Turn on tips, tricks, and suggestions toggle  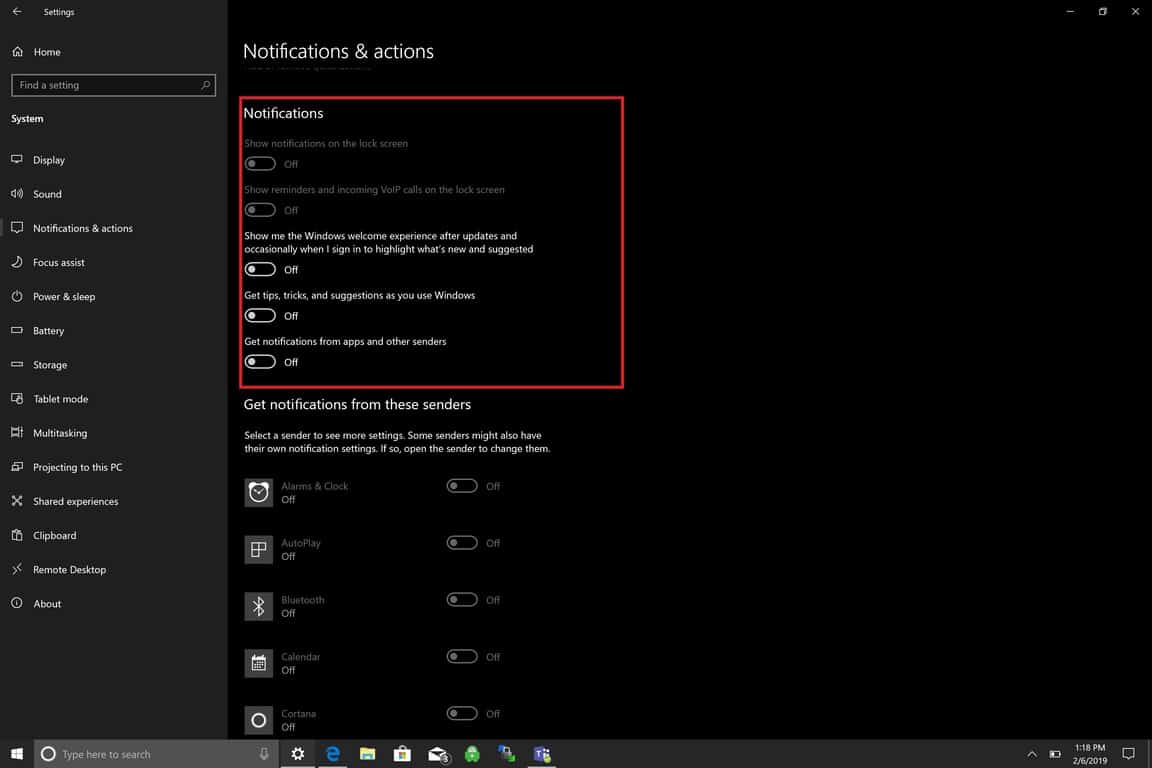click(x=260, y=316)
